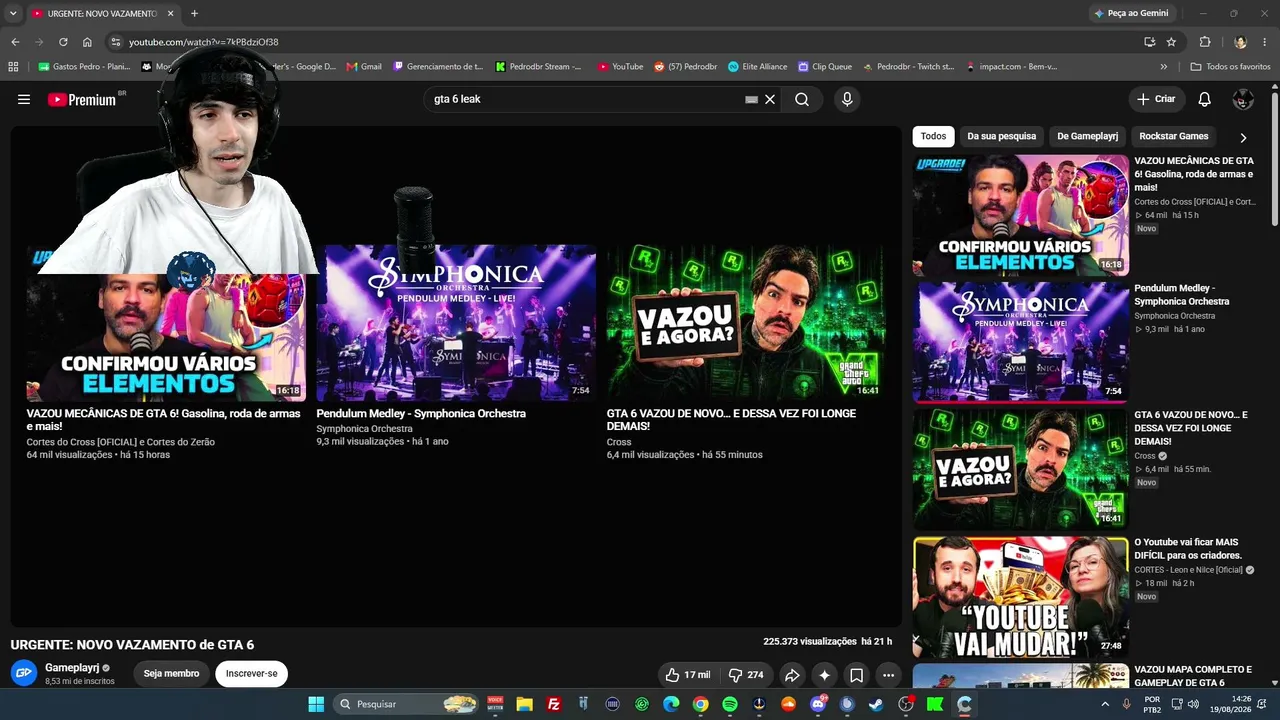Viewport: 1280px width, 720px height.
Task: Close the URGENTE: NOVO VAZAMENTO tab
Action: click(171, 13)
